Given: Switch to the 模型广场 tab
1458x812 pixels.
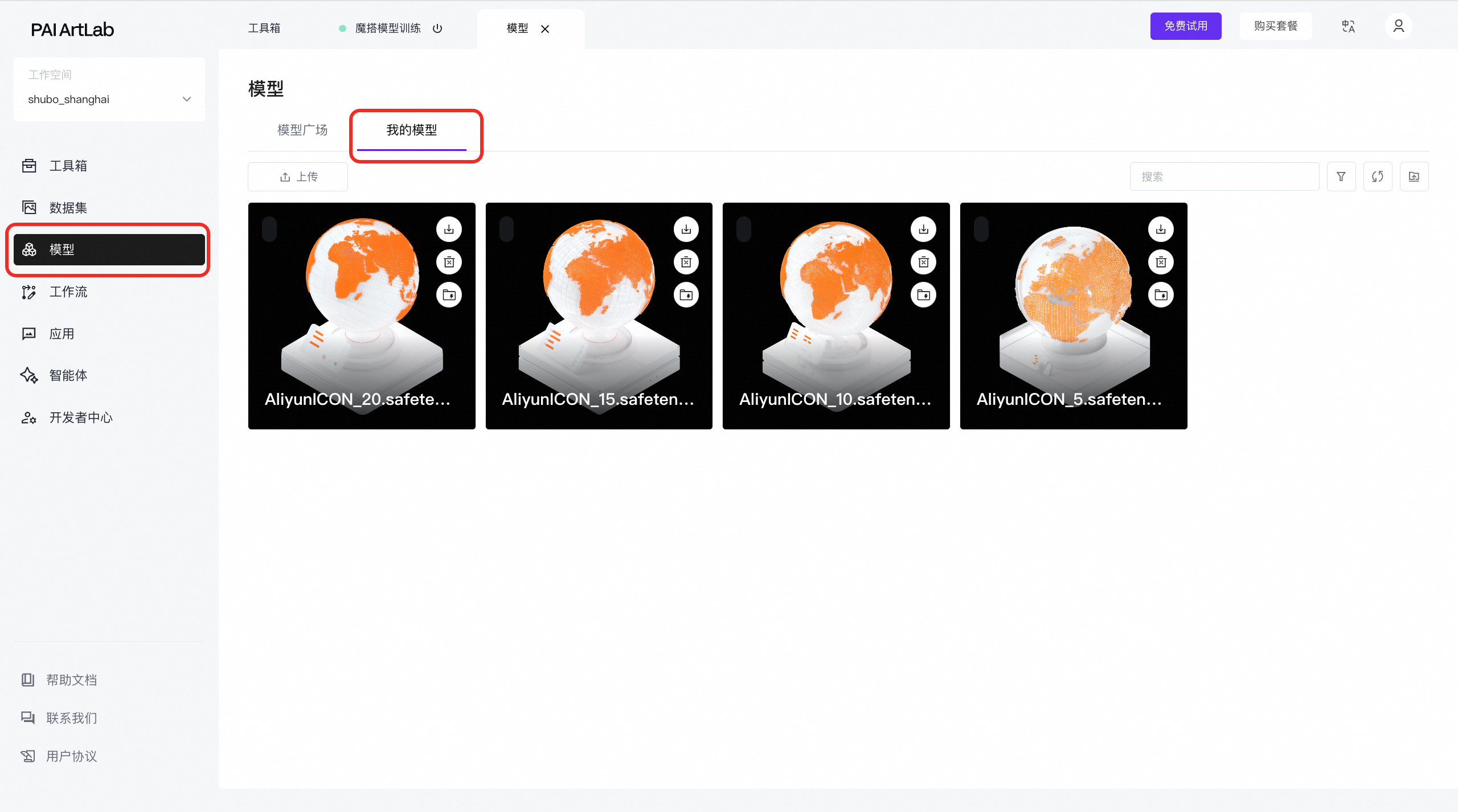Looking at the screenshot, I should pos(302,130).
